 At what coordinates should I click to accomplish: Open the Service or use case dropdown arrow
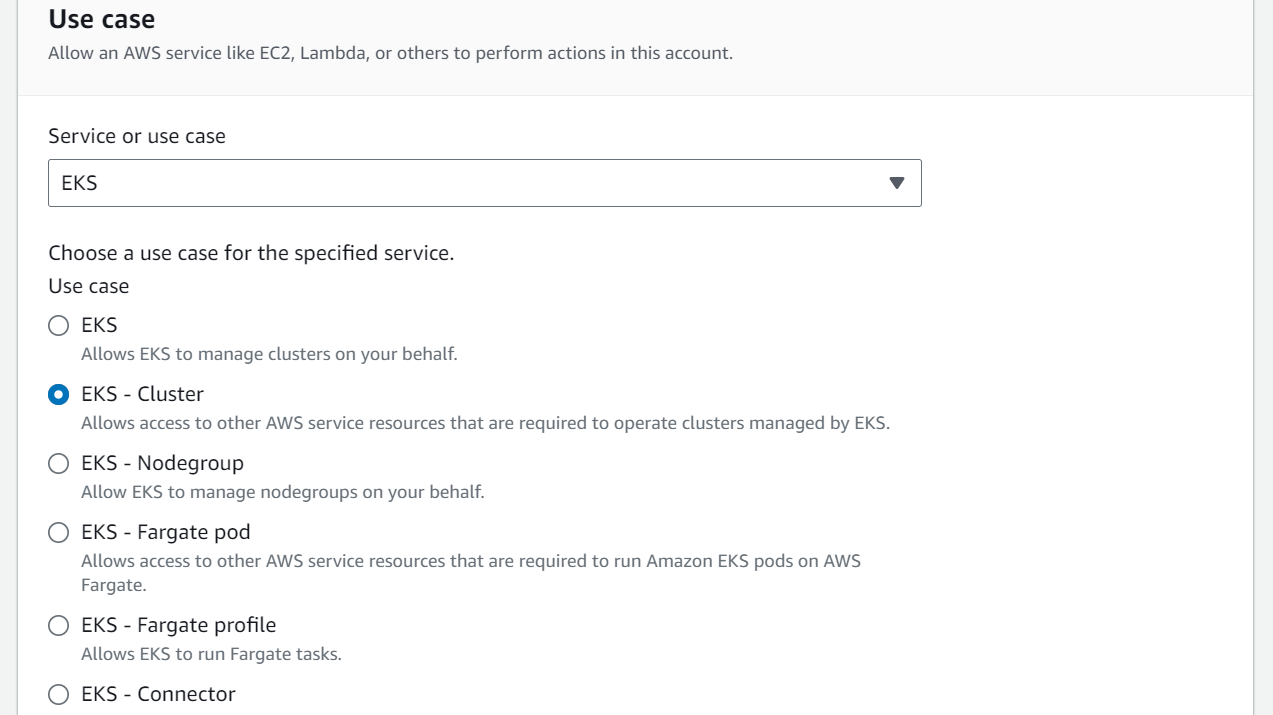tap(896, 183)
